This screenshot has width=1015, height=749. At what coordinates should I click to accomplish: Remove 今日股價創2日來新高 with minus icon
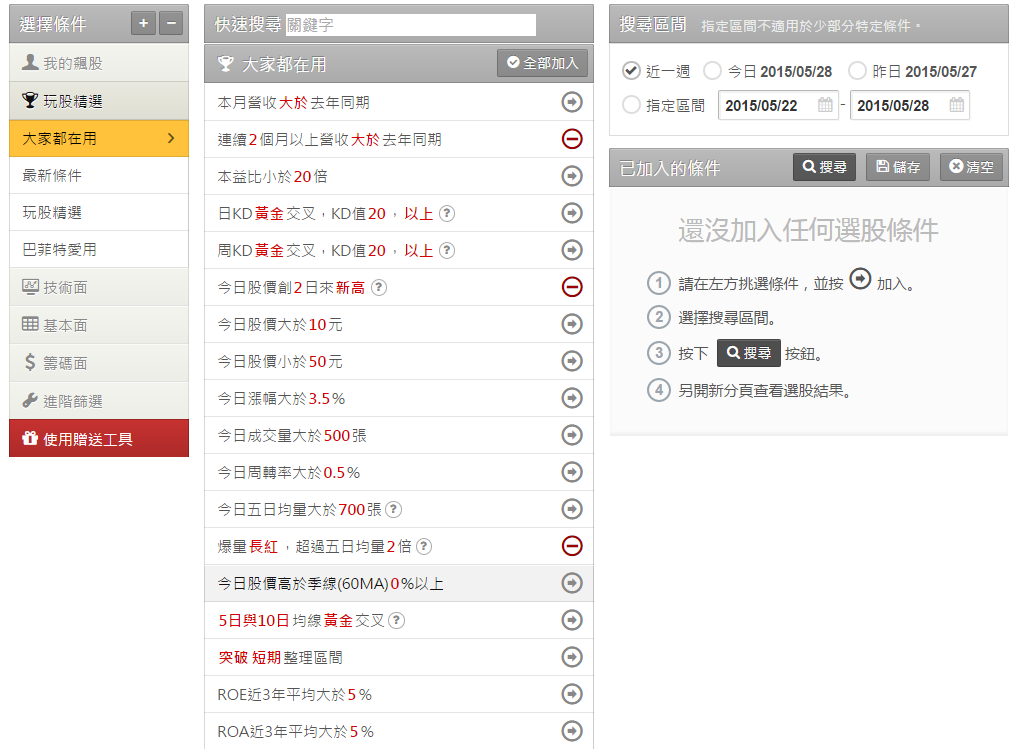tap(572, 287)
